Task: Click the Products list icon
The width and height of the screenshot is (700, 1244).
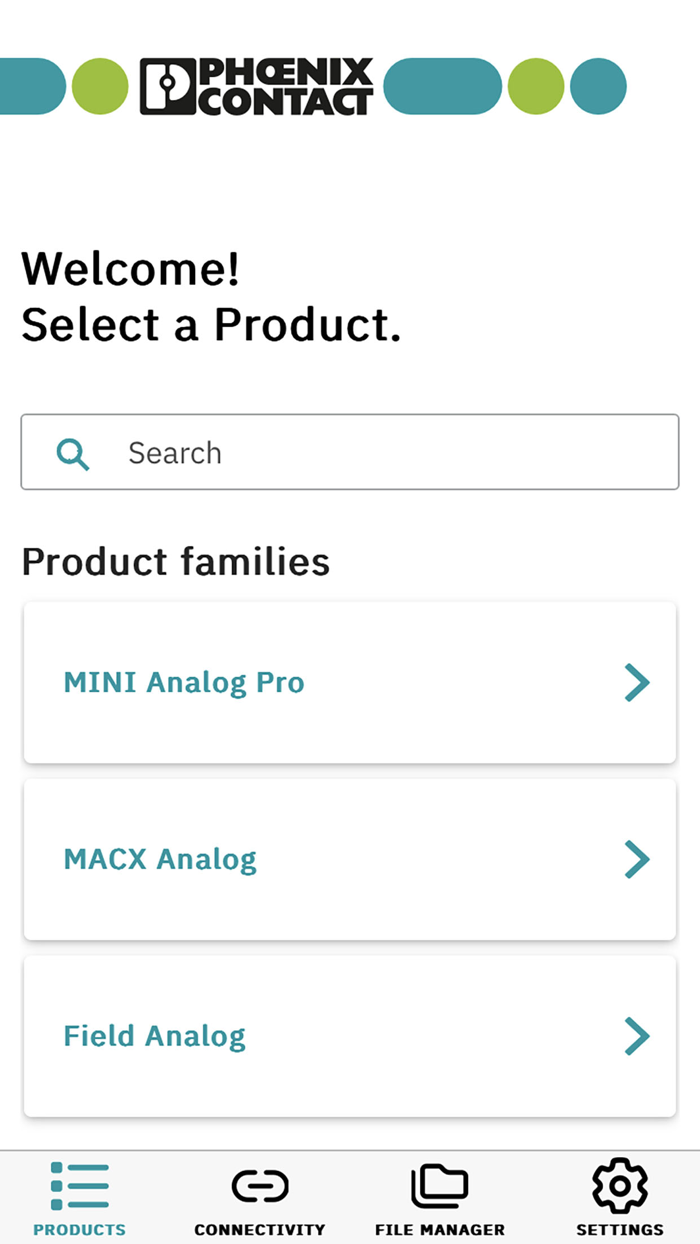Action: click(x=79, y=1186)
